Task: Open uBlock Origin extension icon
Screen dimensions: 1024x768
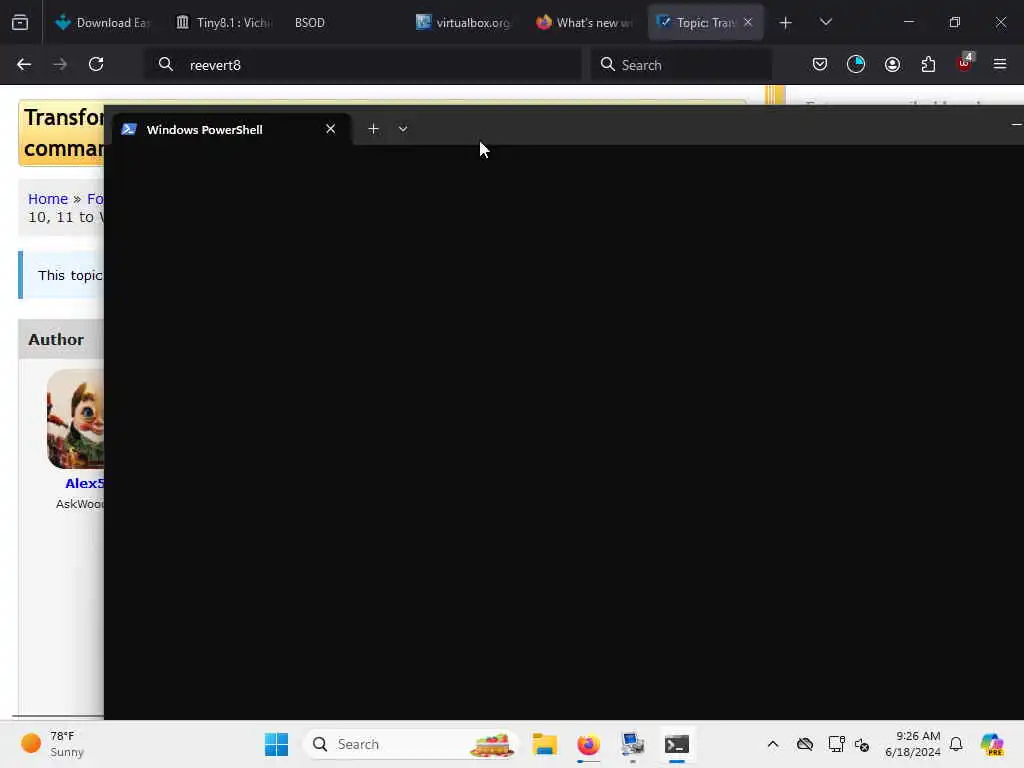Action: pyautogui.click(x=965, y=63)
